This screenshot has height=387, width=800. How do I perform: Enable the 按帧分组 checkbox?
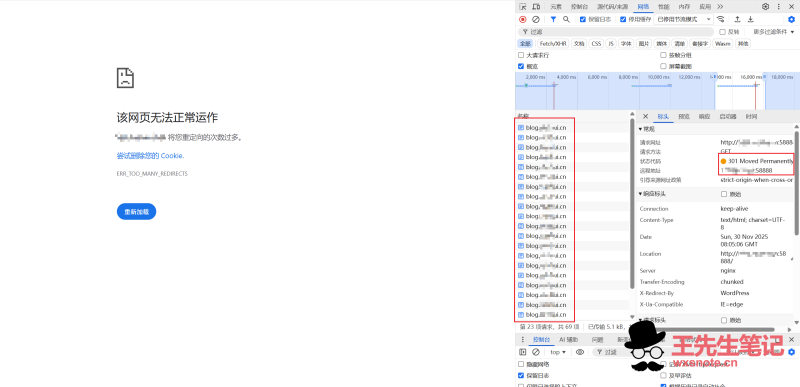click(663, 55)
